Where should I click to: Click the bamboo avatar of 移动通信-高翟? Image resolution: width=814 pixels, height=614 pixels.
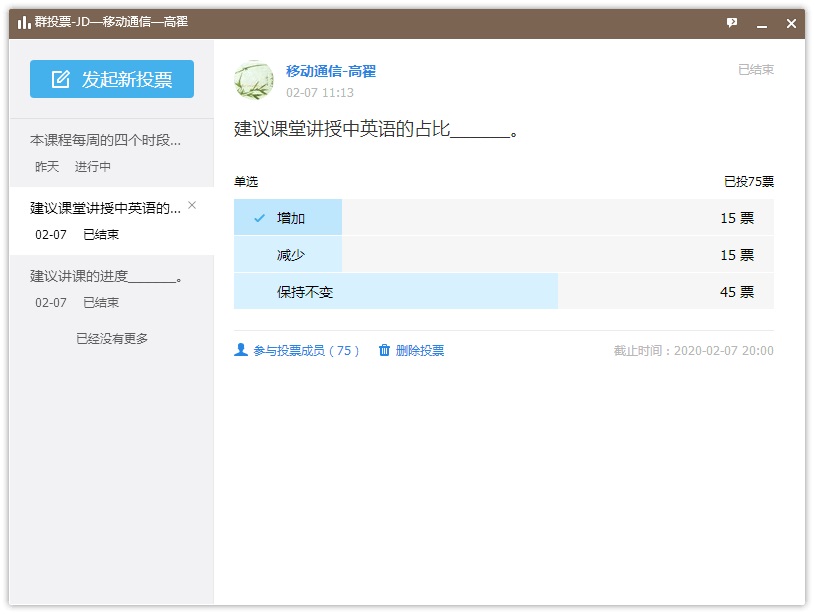[254, 80]
